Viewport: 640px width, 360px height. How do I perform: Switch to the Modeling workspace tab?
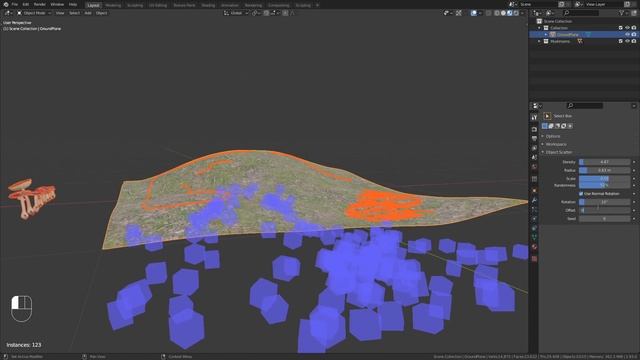113,5
